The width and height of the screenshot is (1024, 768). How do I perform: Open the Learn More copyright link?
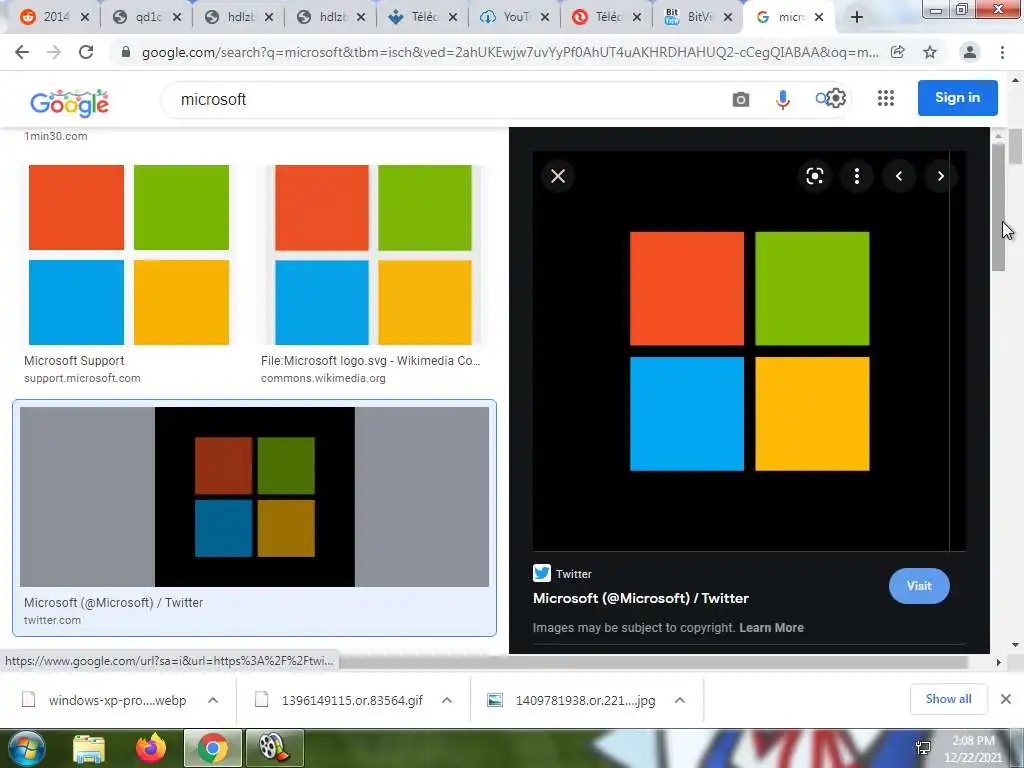click(x=771, y=628)
